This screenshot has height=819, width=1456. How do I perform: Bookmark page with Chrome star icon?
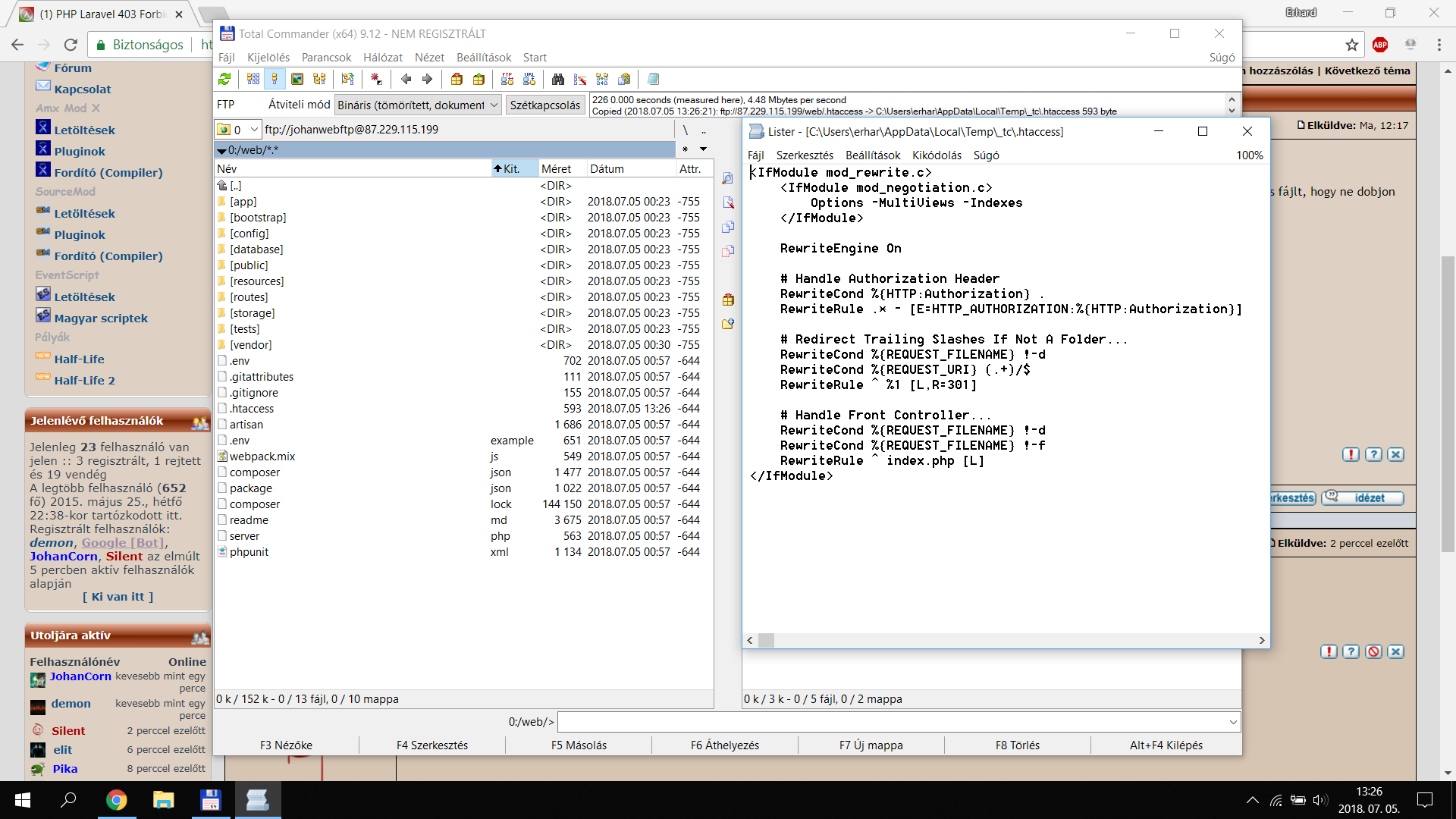[x=1352, y=45]
